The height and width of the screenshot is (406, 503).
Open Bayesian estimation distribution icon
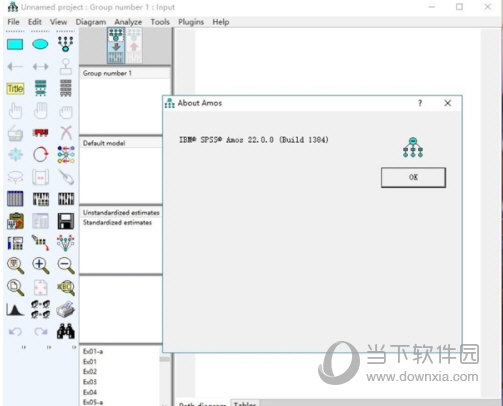tap(15, 309)
